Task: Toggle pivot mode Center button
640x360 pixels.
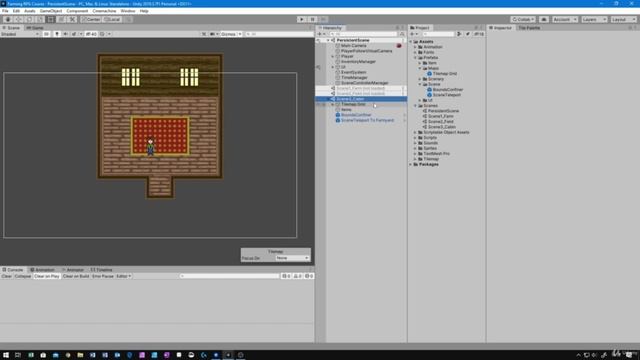Action: tap(91, 19)
